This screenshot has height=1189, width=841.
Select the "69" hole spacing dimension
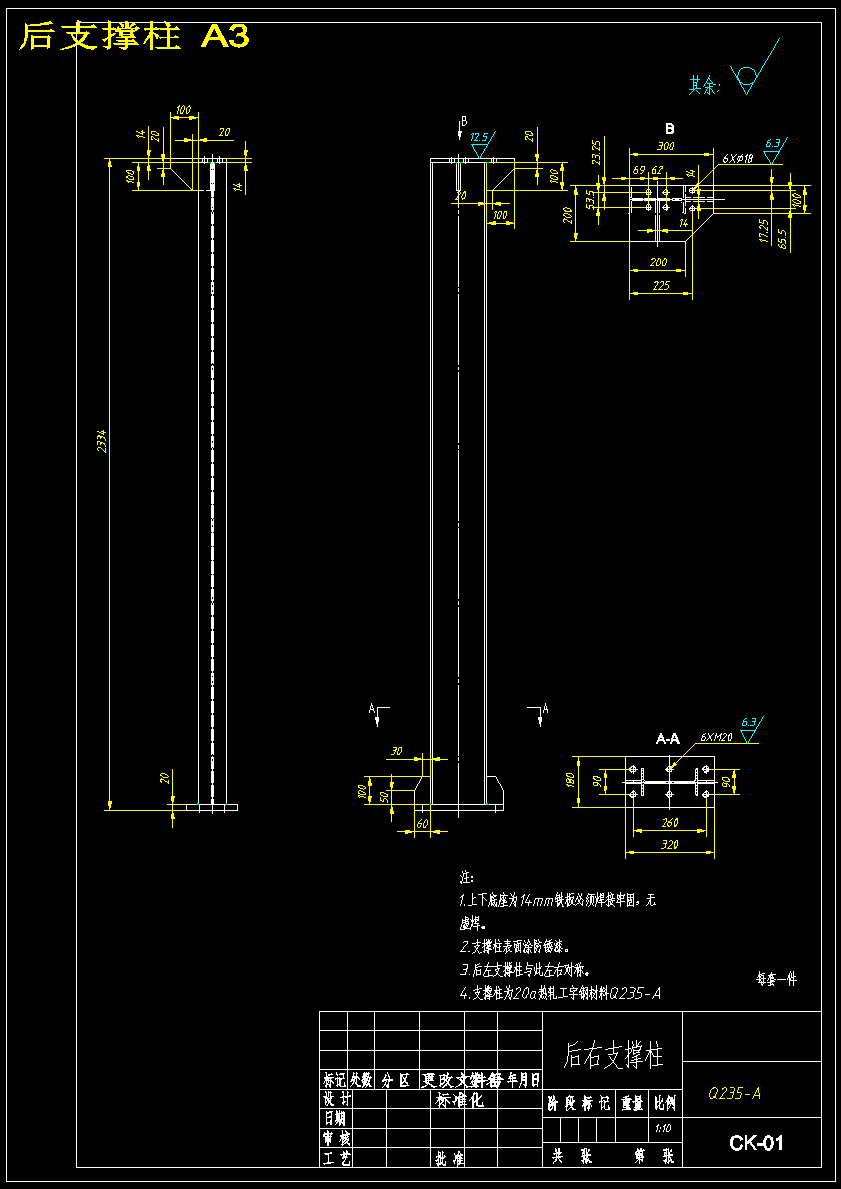639,170
